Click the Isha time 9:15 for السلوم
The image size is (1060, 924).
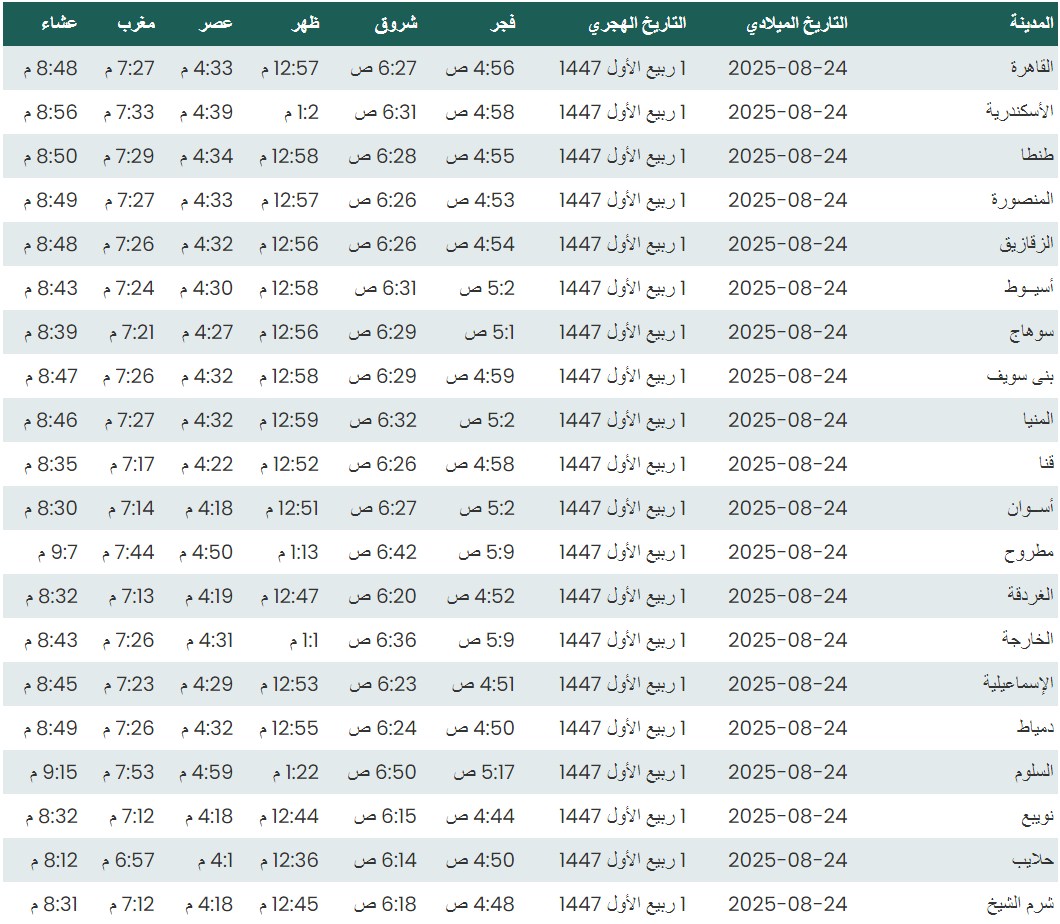tap(52, 772)
